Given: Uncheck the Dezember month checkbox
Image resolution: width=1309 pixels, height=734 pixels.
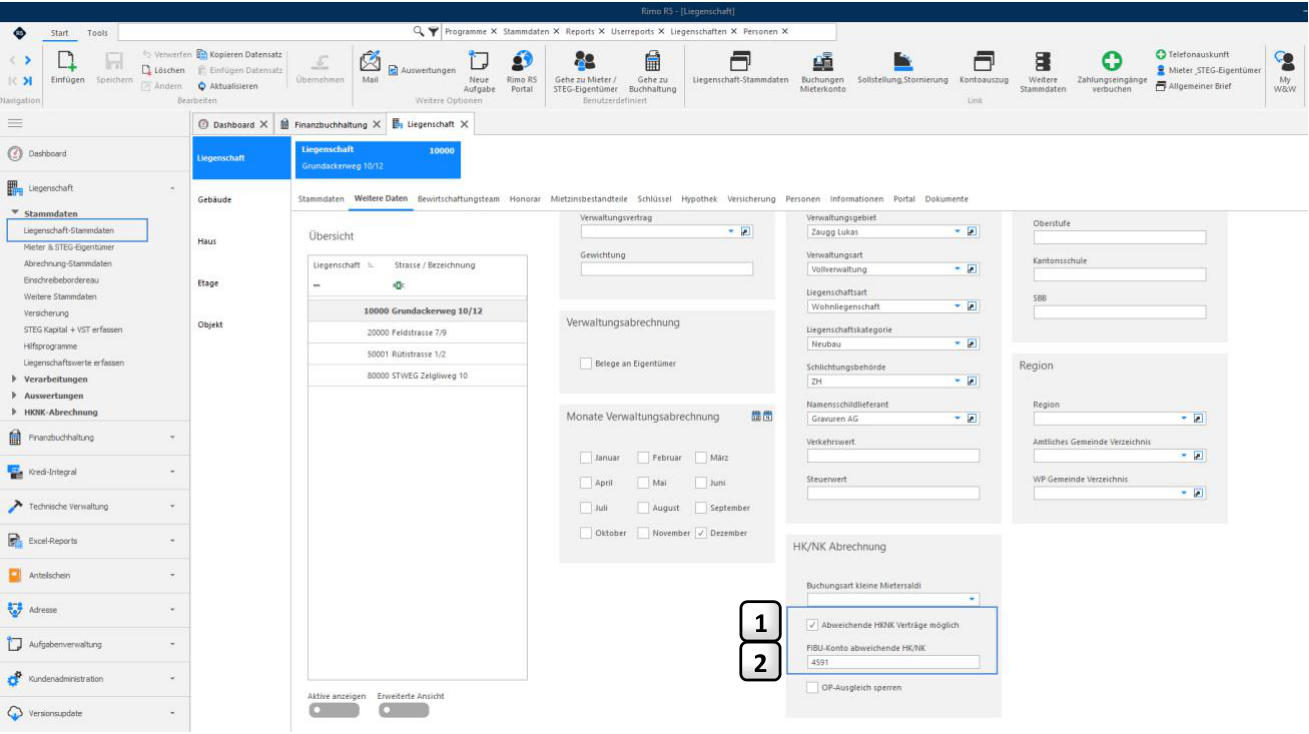Looking at the screenshot, I should coord(701,533).
